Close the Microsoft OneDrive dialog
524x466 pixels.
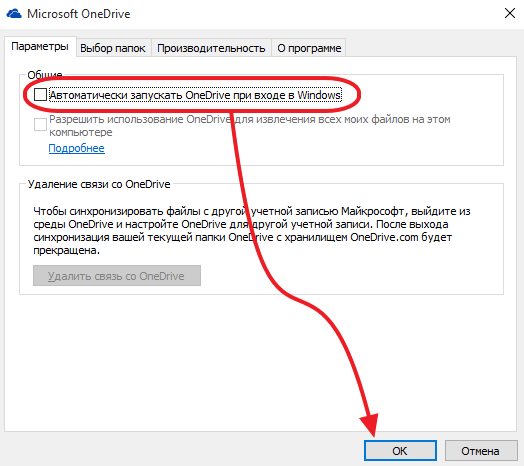[x=510, y=13]
